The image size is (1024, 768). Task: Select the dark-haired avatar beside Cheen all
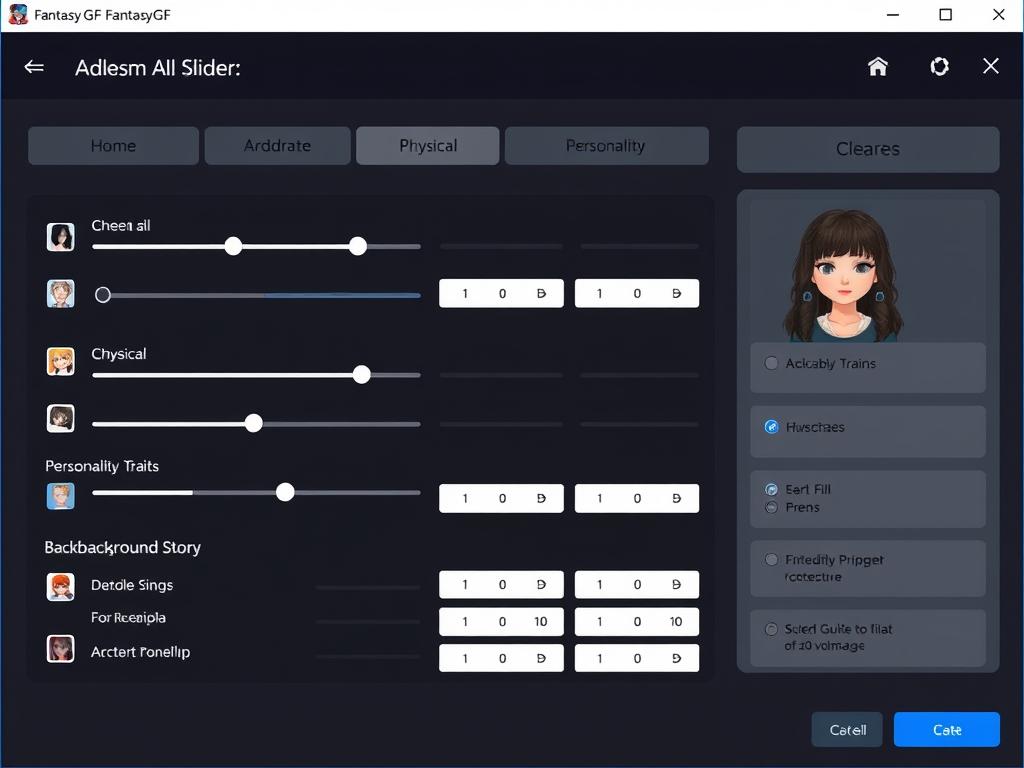(x=61, y=237)
